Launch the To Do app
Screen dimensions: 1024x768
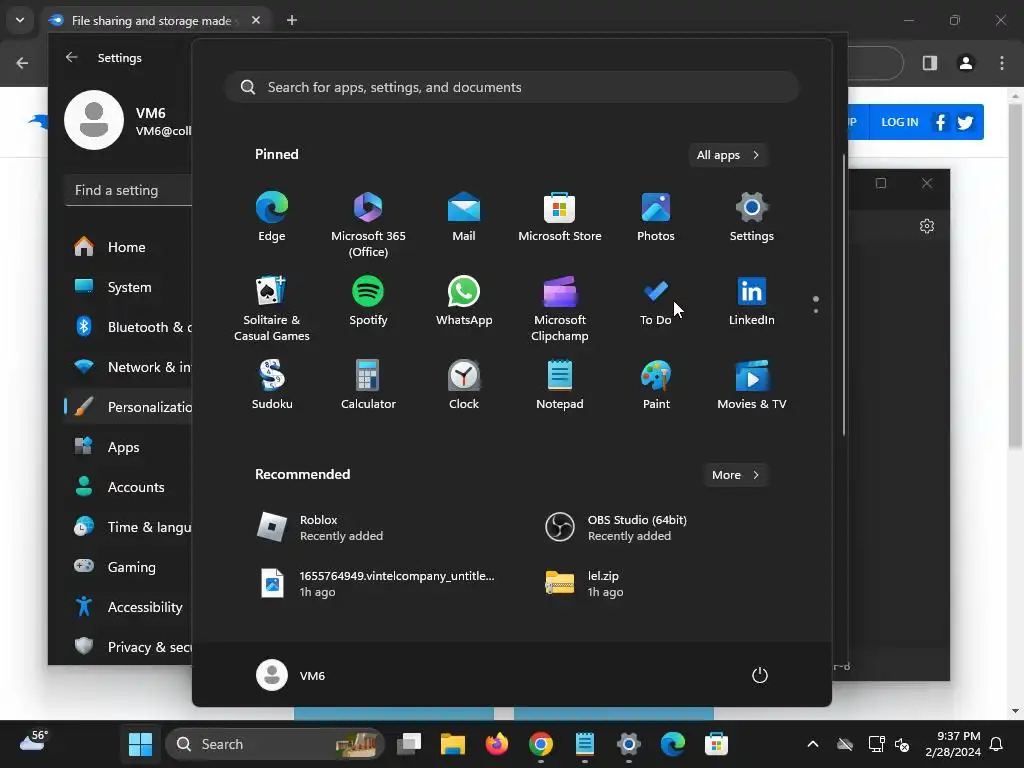click(x=656, y=301)
